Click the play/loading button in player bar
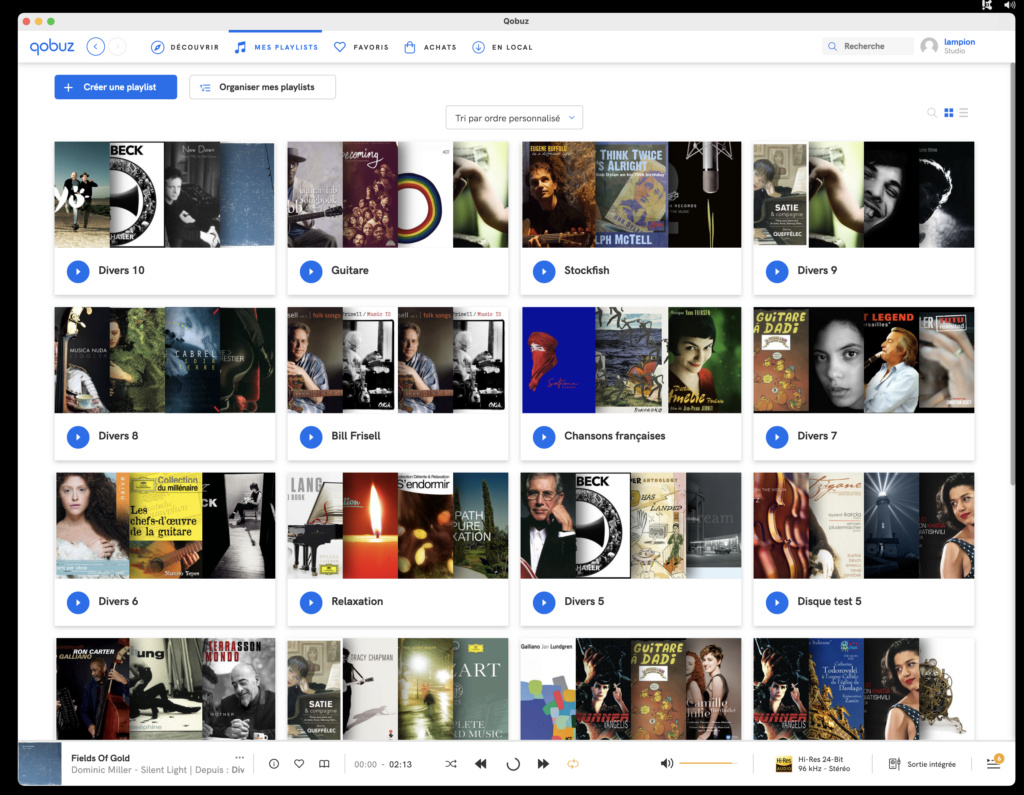Viewport: 1024px width, 795px height. [x=513, y=764]
